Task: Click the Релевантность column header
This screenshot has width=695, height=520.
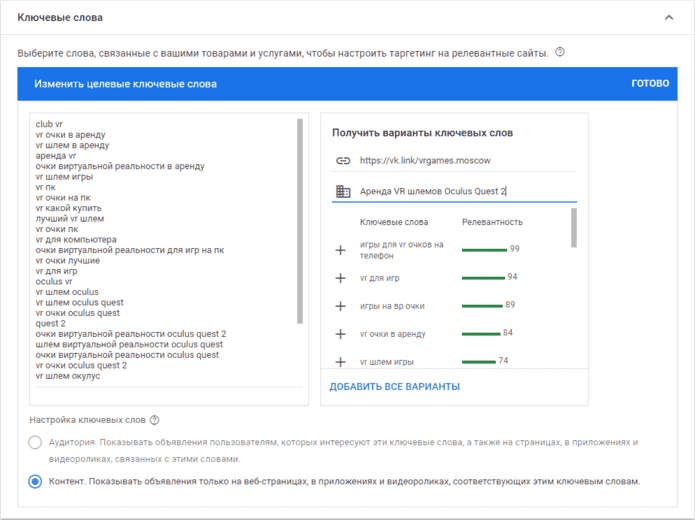Action: [492, 222]
